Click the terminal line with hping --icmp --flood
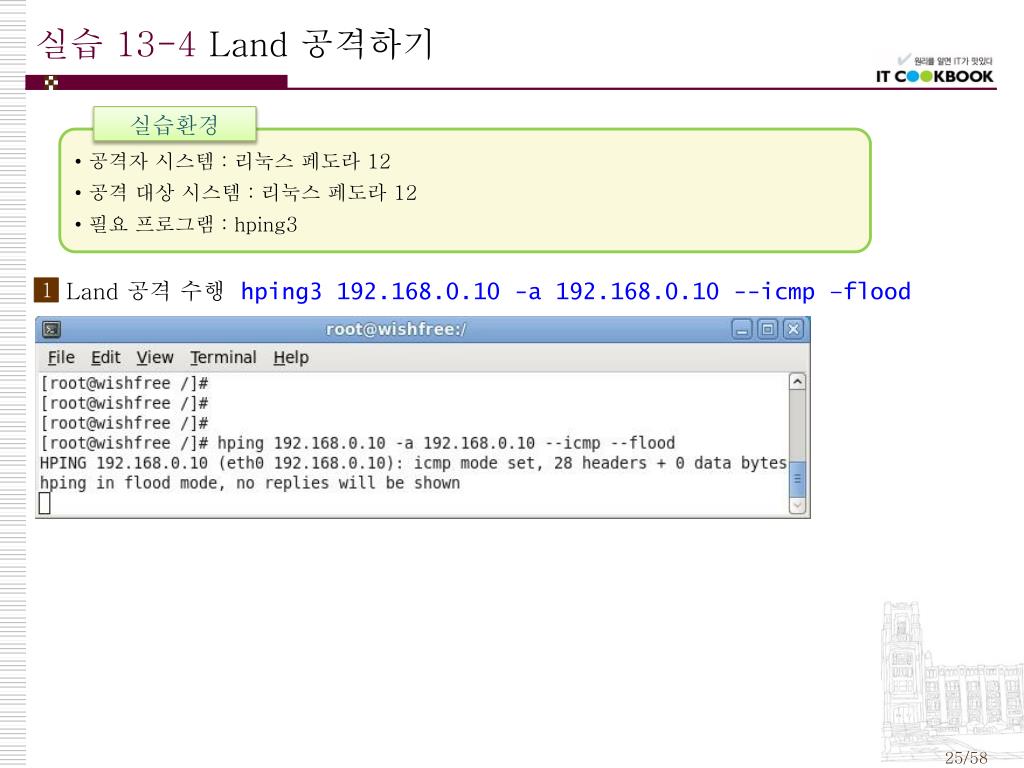The image size is (1024, 768). (x=358, y=443)
